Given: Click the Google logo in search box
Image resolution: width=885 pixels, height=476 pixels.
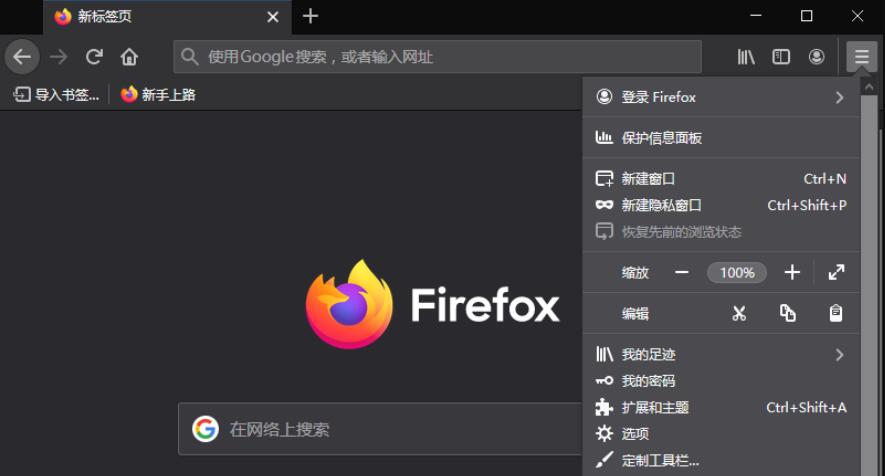Looking at the screenshot, I should 205,429.
